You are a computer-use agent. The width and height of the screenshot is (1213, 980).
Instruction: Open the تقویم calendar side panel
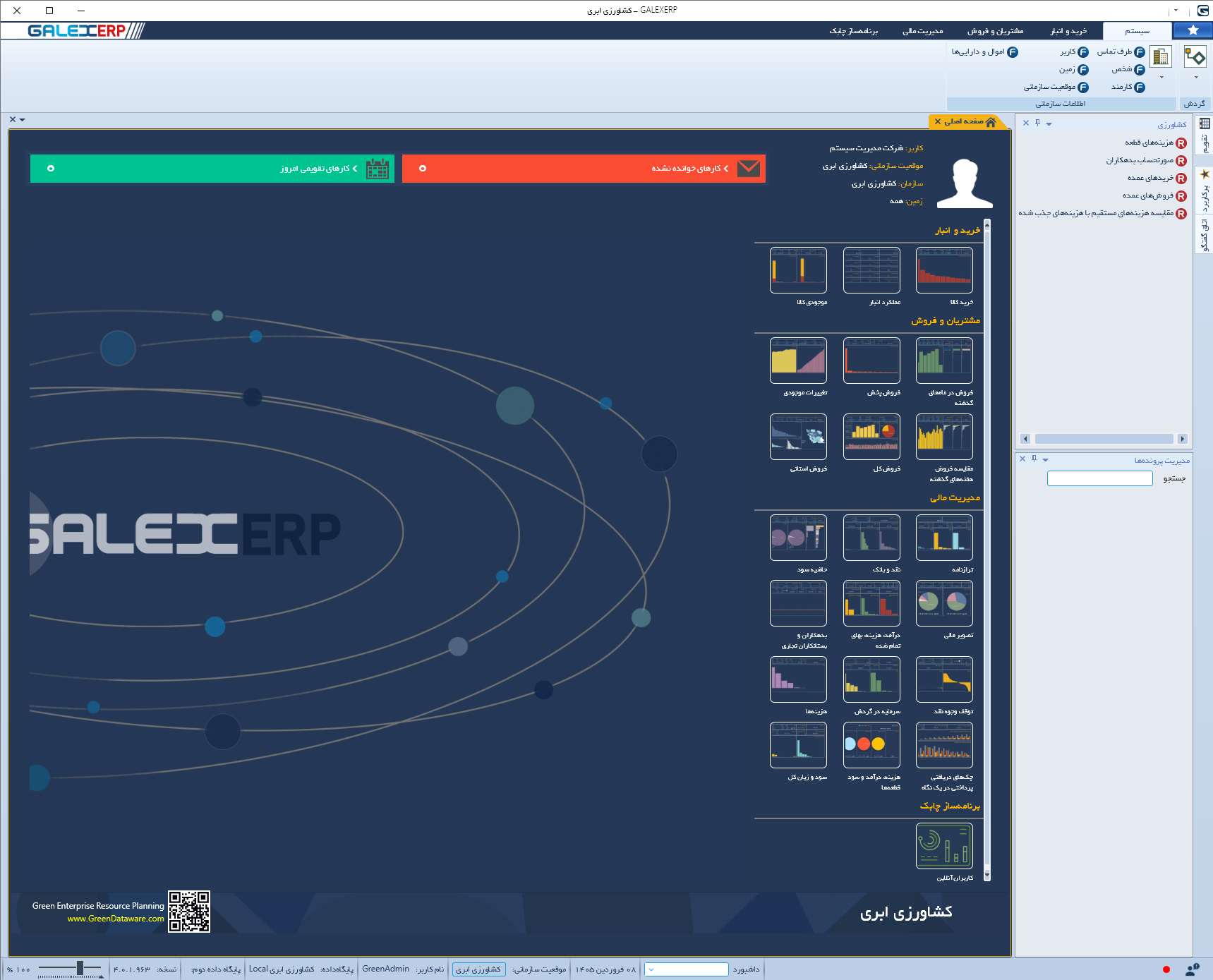[1205, 135]
